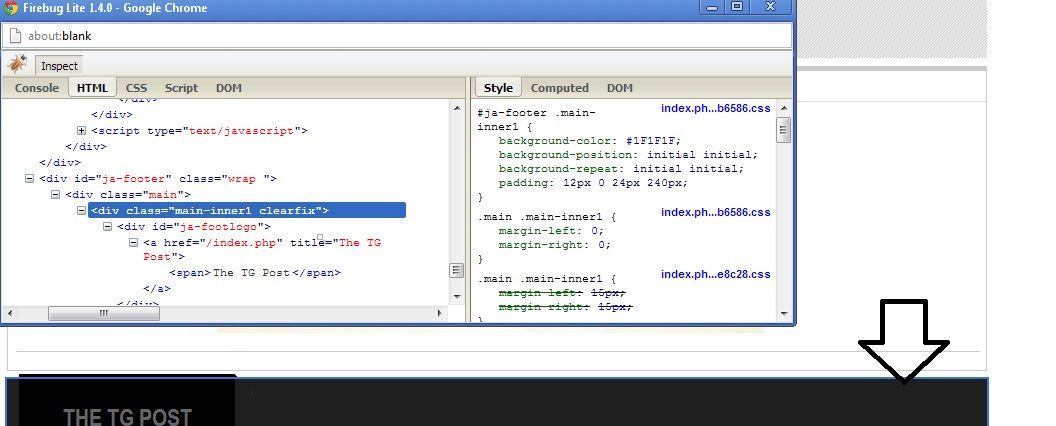Click the horizontal scrollbar left arrow
The height and width of the screenshot is (426, 1056).
tap(9, 313)
